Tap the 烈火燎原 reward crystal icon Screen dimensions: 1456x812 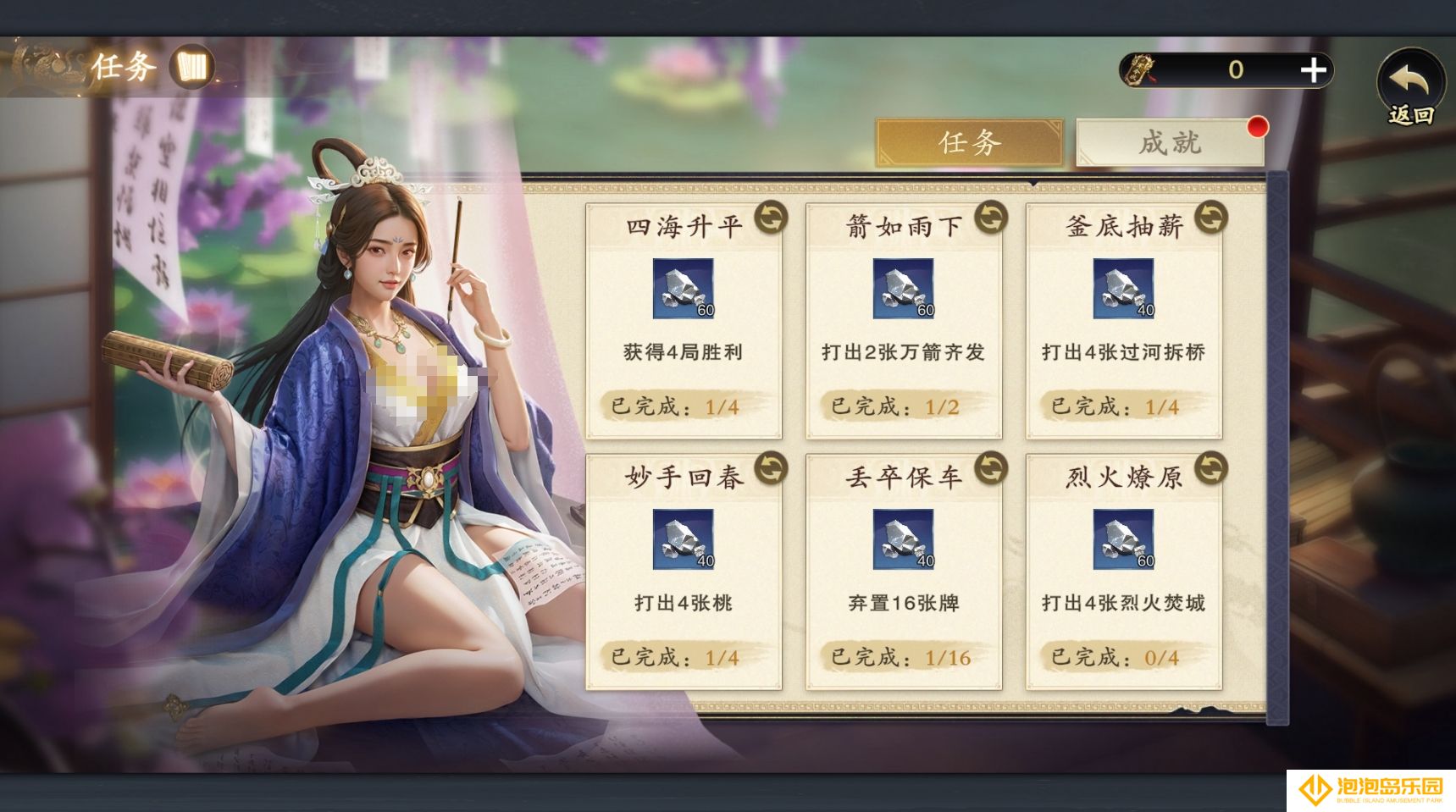[x=1123, y=539]
